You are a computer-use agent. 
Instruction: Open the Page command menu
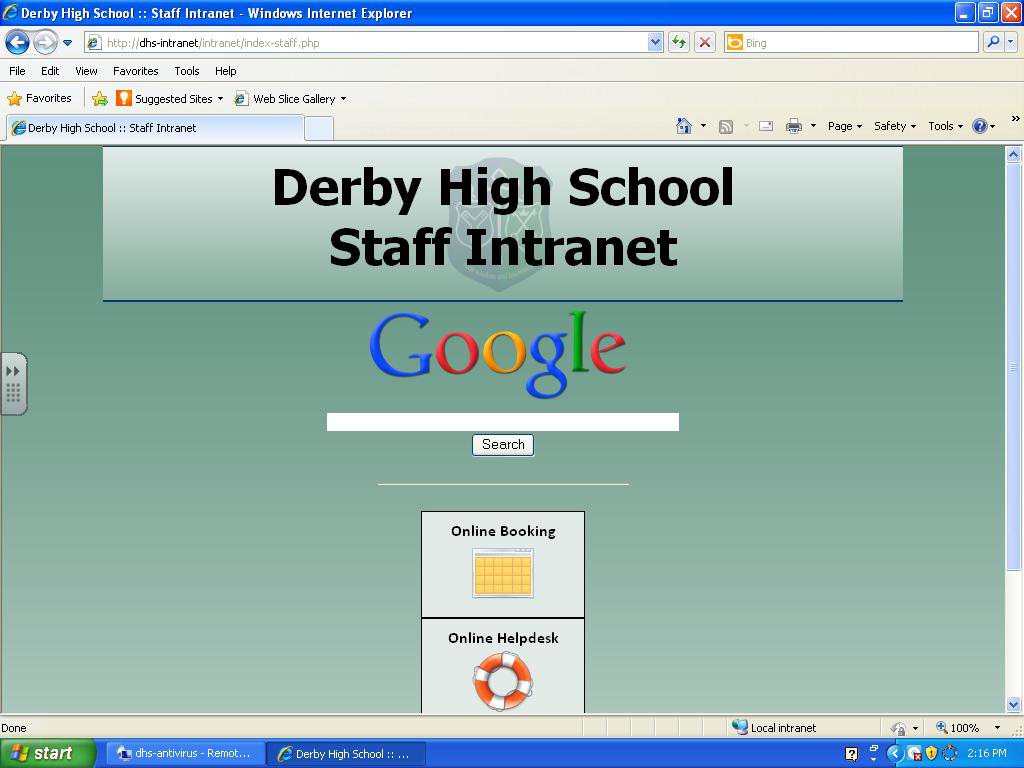point(844,126)
